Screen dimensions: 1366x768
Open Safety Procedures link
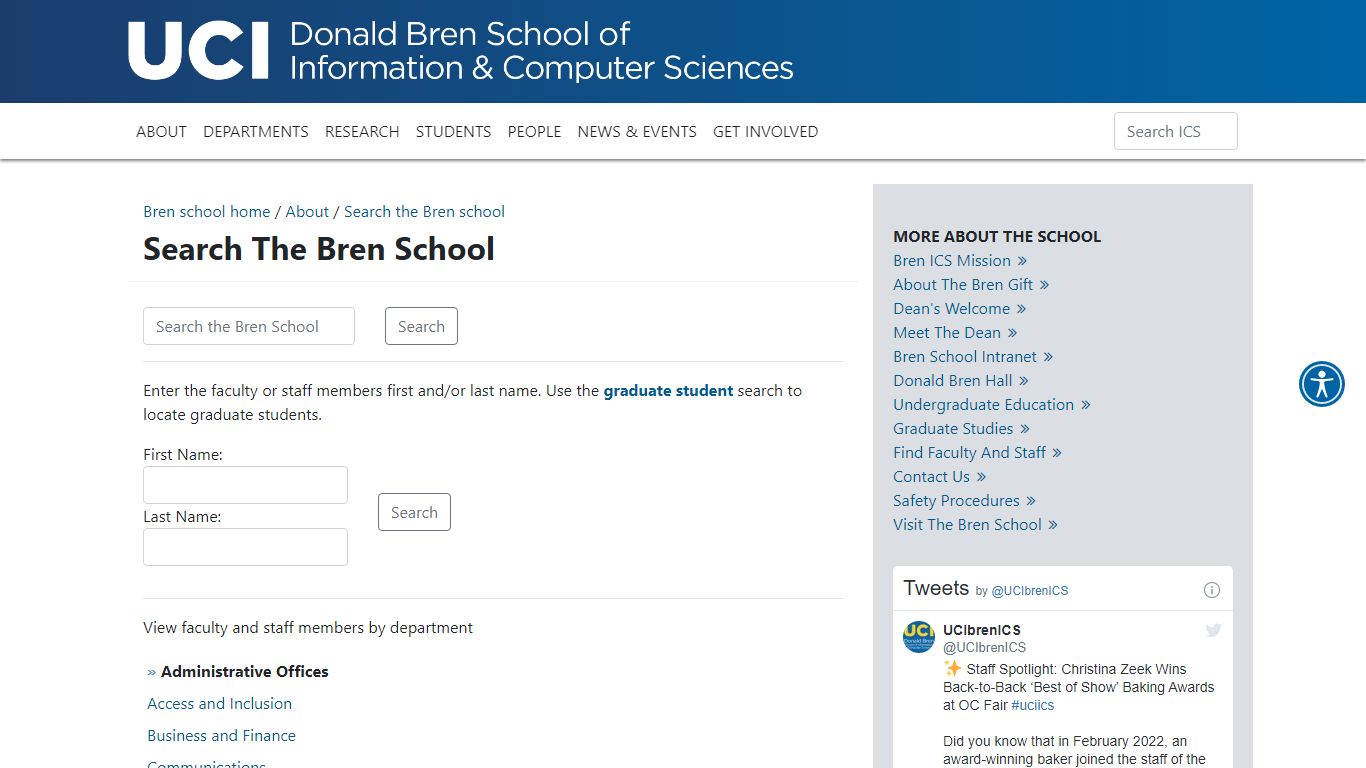[964, 501]
